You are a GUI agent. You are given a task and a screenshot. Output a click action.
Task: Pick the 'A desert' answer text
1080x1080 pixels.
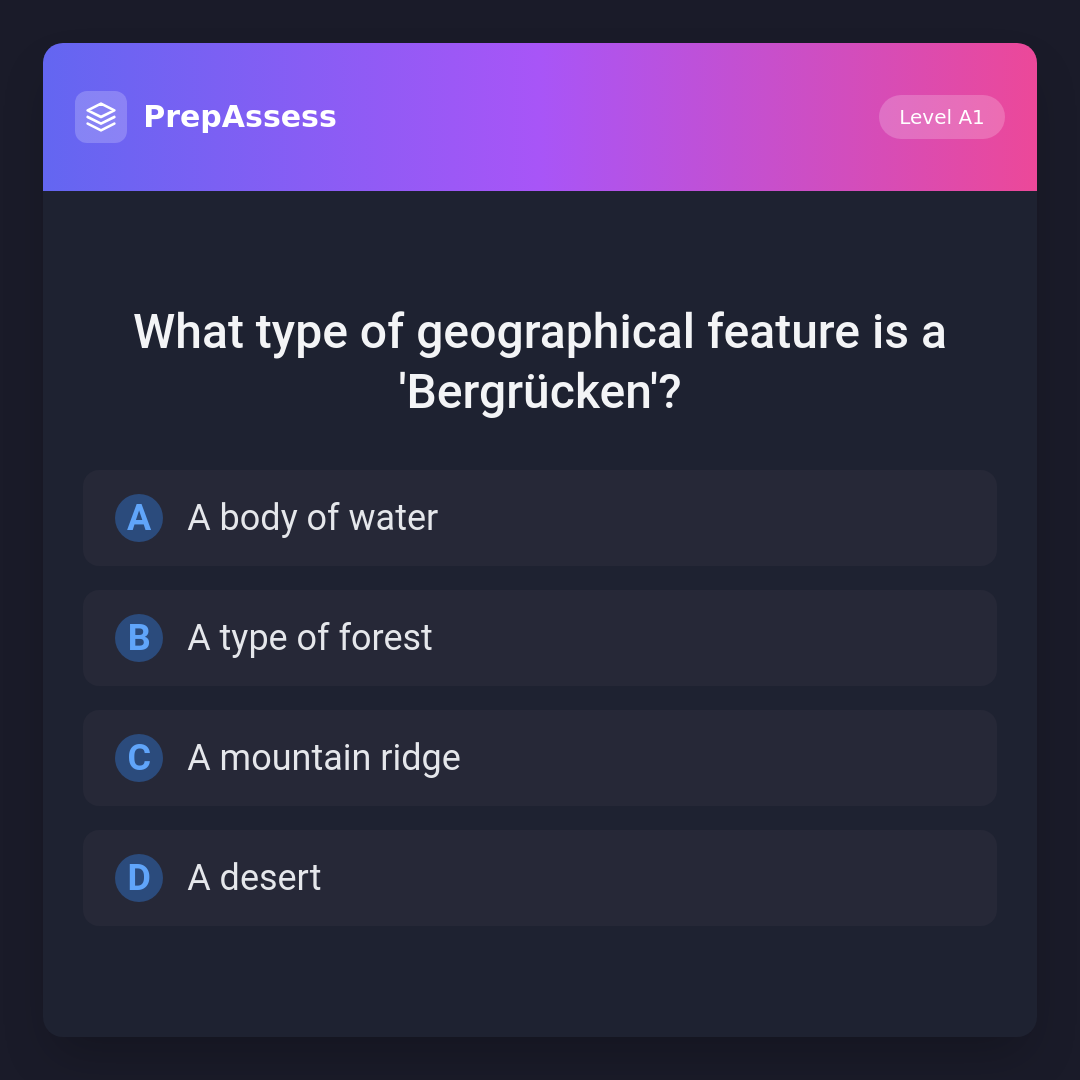point(254,878)
